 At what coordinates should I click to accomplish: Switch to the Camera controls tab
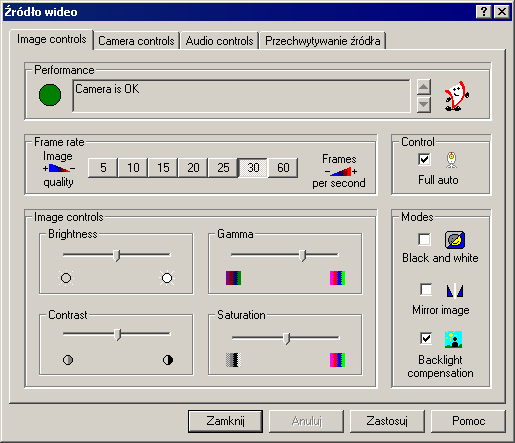136,41
